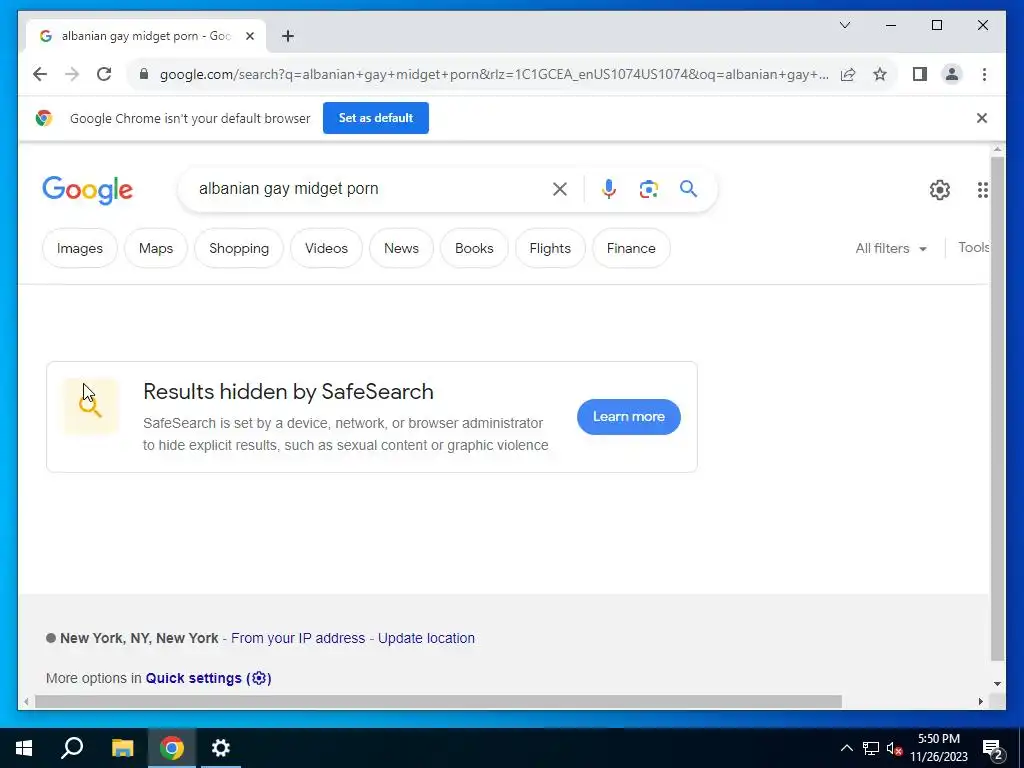
Task: Open the Chrome side panel
Action: point(920,74)
